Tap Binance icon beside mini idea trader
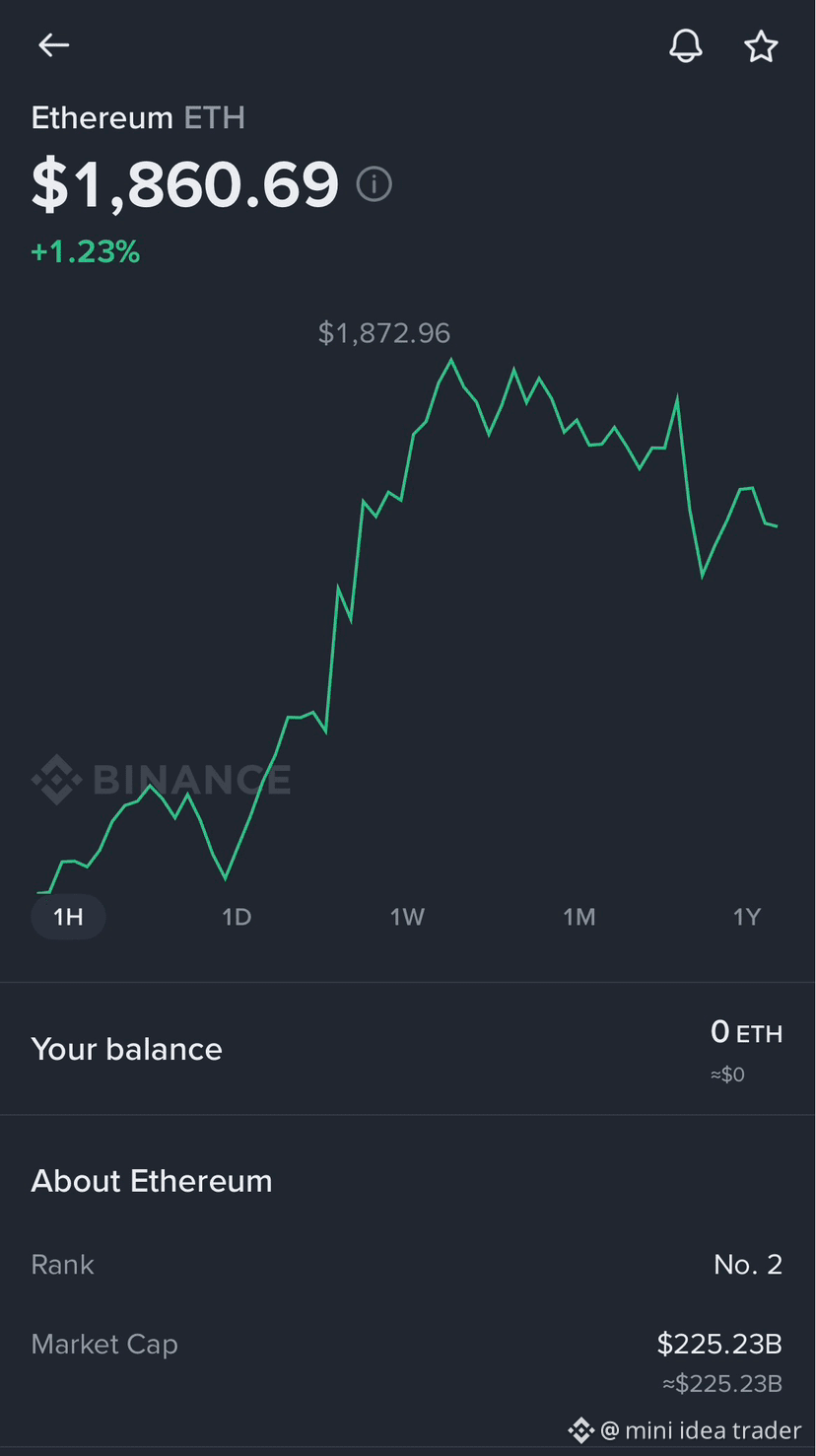 (581, 1430)
